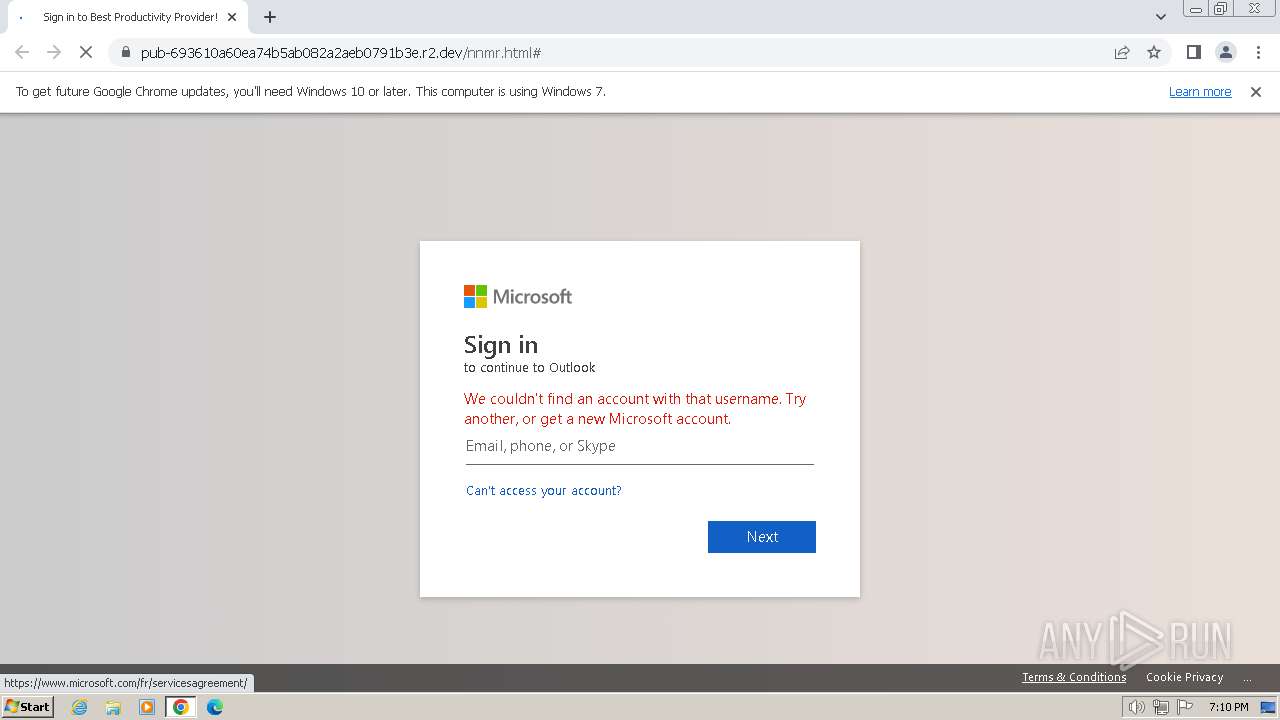Follow the Learn more link in the infobar
This screenshot has height=720, width=1280.
pyautogui.click(x=1200, y=92)
